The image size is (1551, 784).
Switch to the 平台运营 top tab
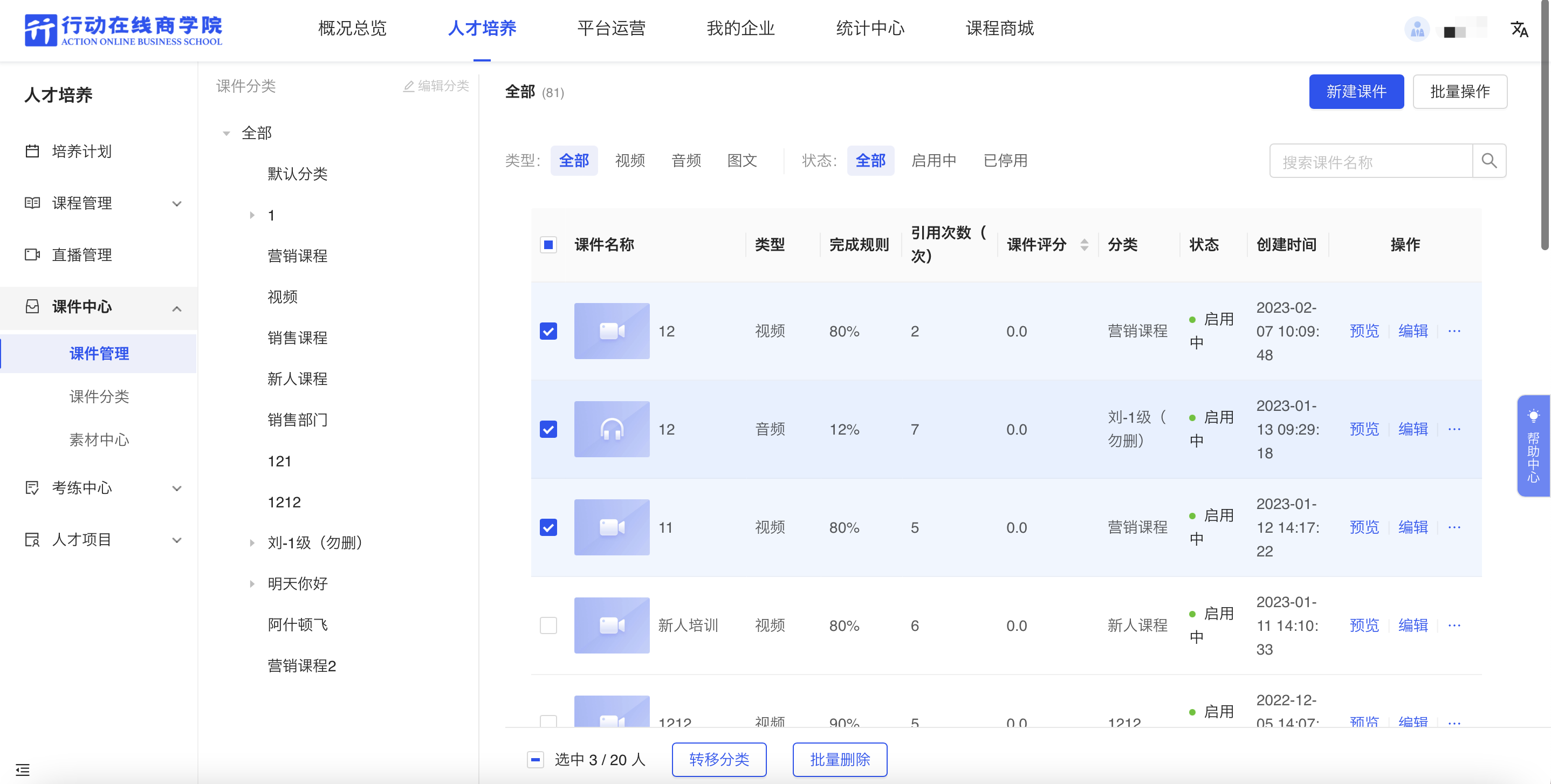point(611,28)
